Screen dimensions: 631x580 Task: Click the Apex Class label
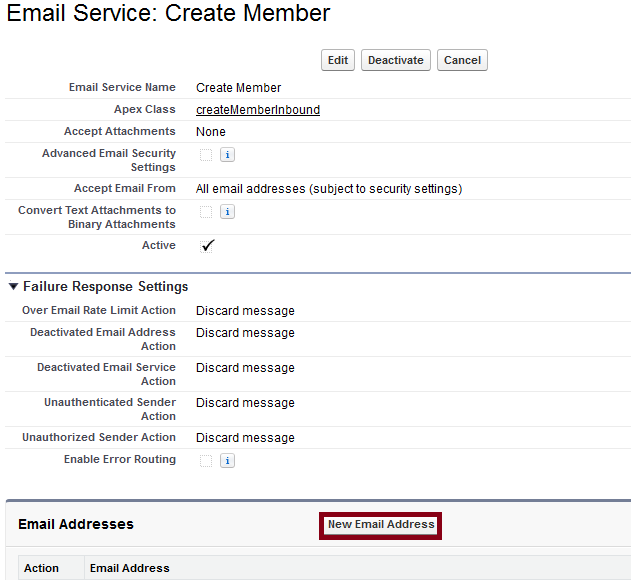[144, 109]
